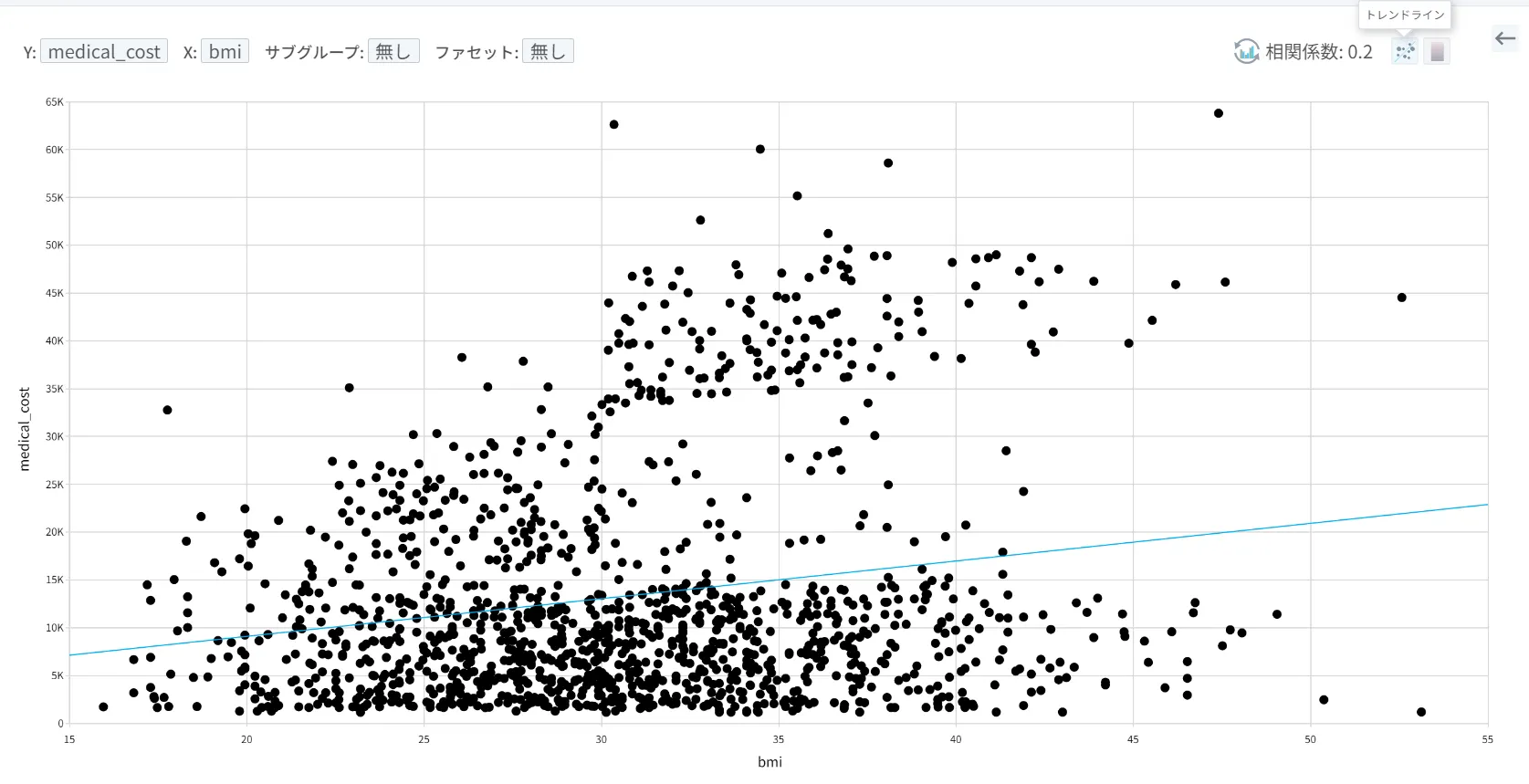
Task: Open the Y variable medical_cost dropdown
Action: [104, 52]
